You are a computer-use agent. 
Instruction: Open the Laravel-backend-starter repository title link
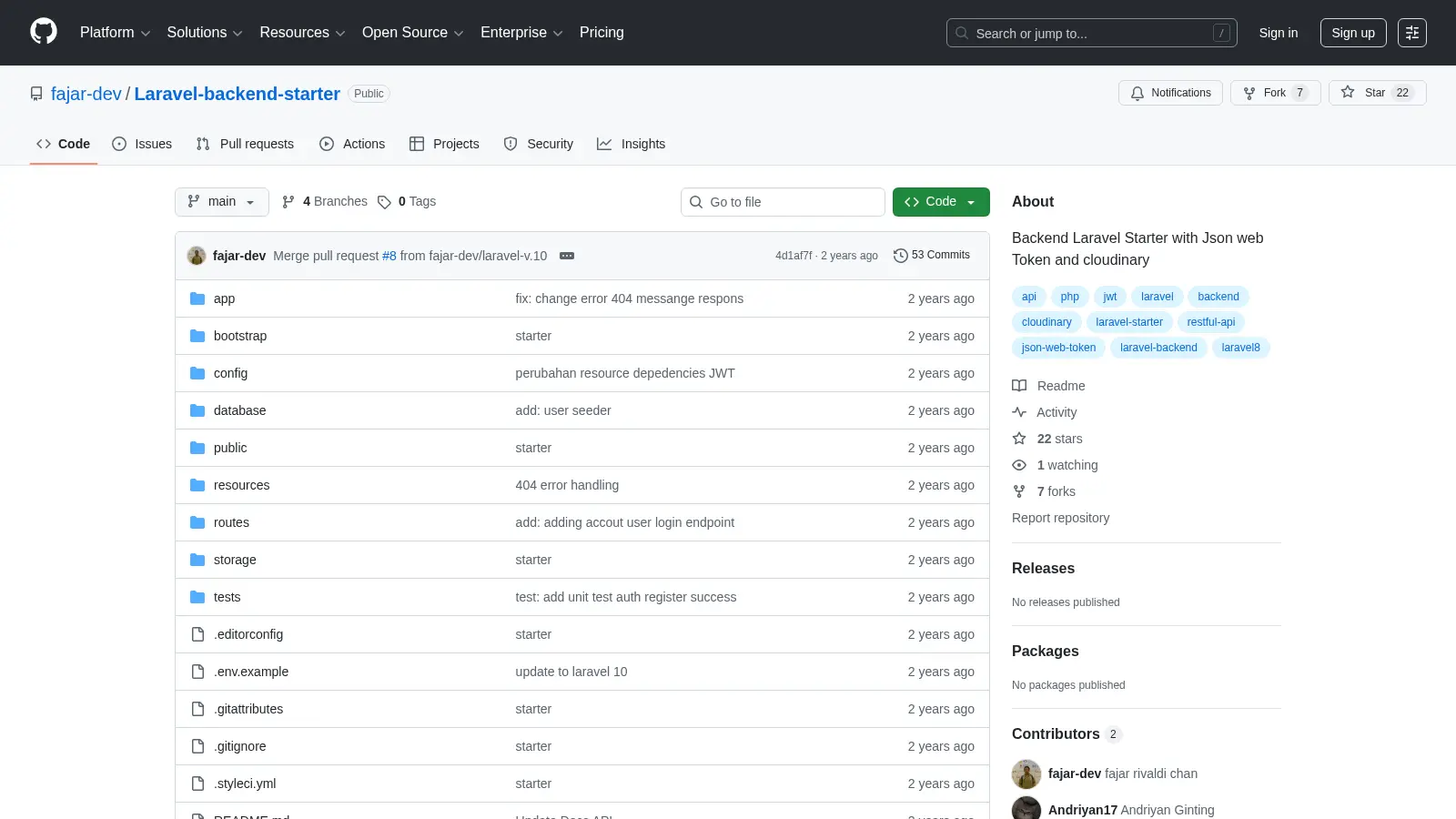(x=237, y=94)
